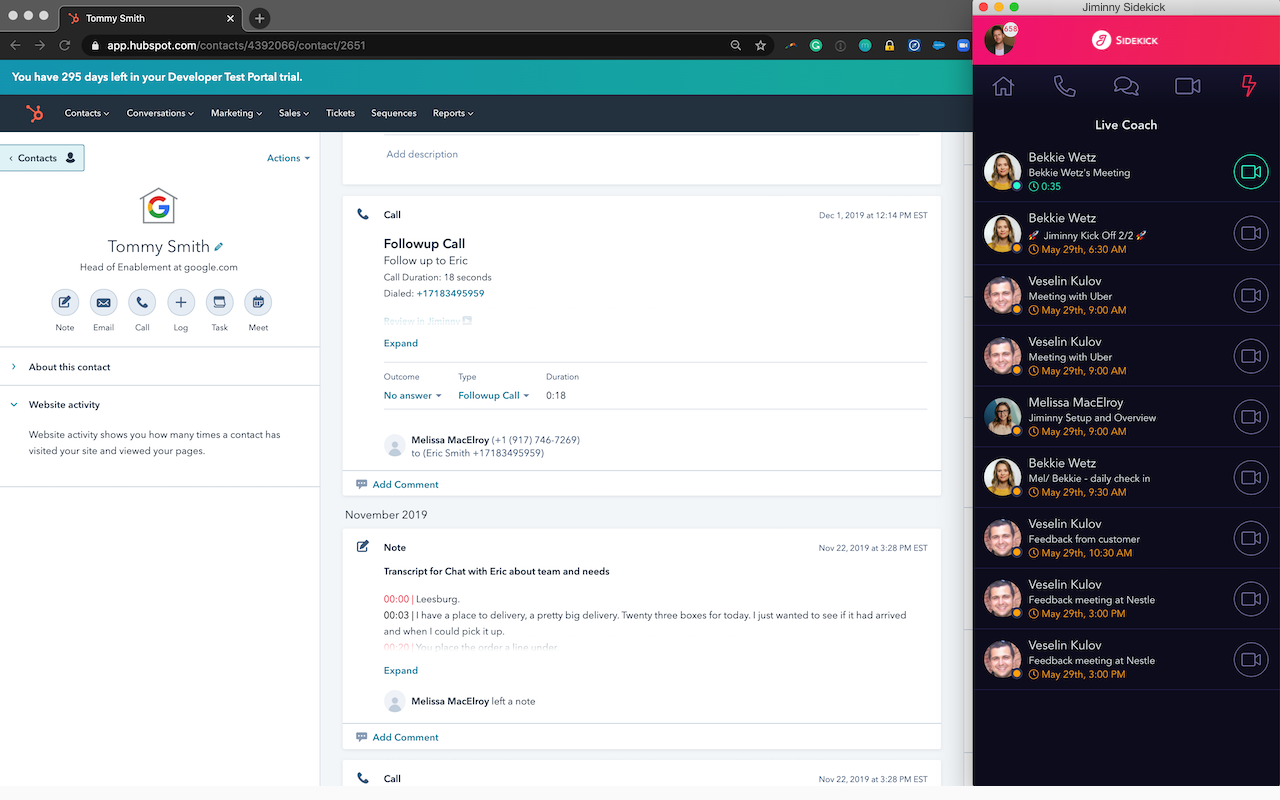Go to Tickets in the navbar
This screenshot has height=800, width=1280.
point(340,113)
